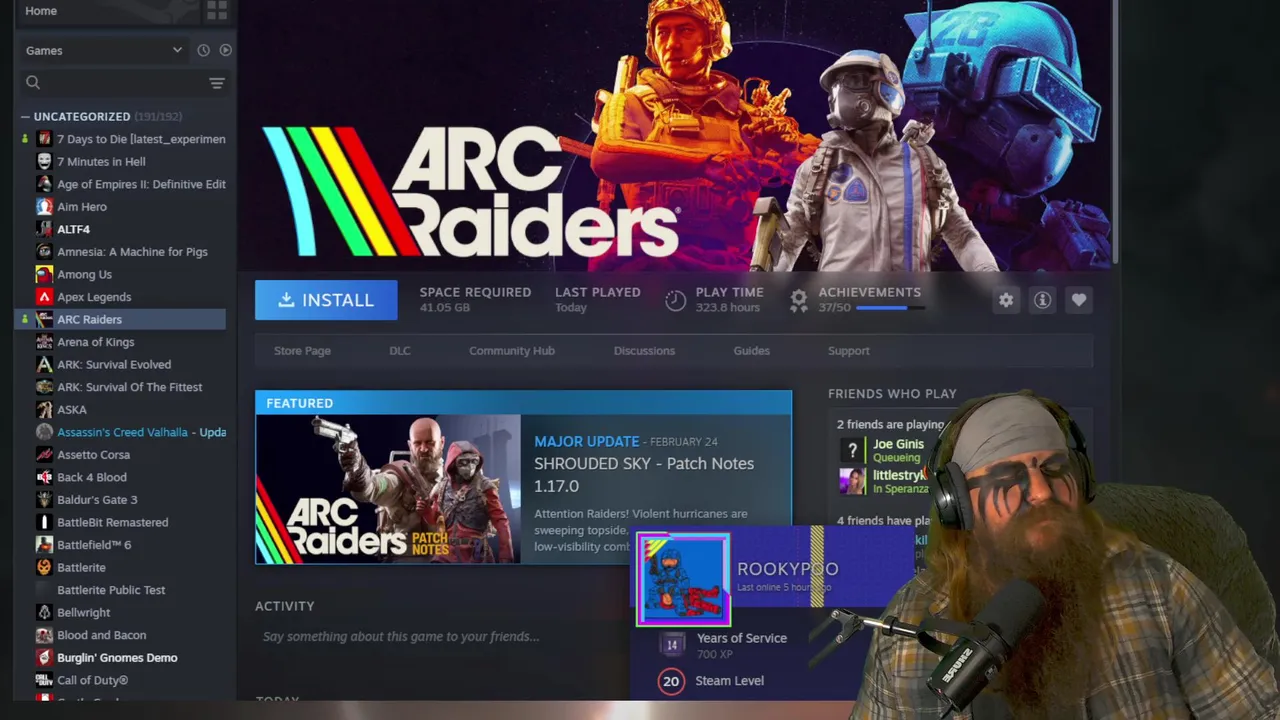
Task: Open ARK: Survival Of The Fittest
Action: [129, 387]
